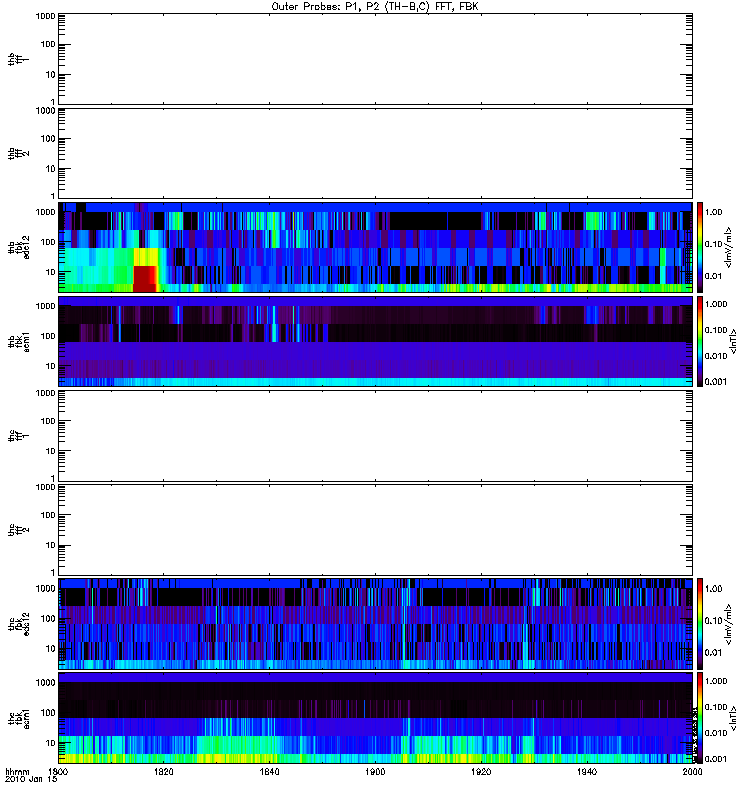Screen dimensions: 750x800
Task: Click the 10 tick label of thc fff 1
Action: (50, 451)
